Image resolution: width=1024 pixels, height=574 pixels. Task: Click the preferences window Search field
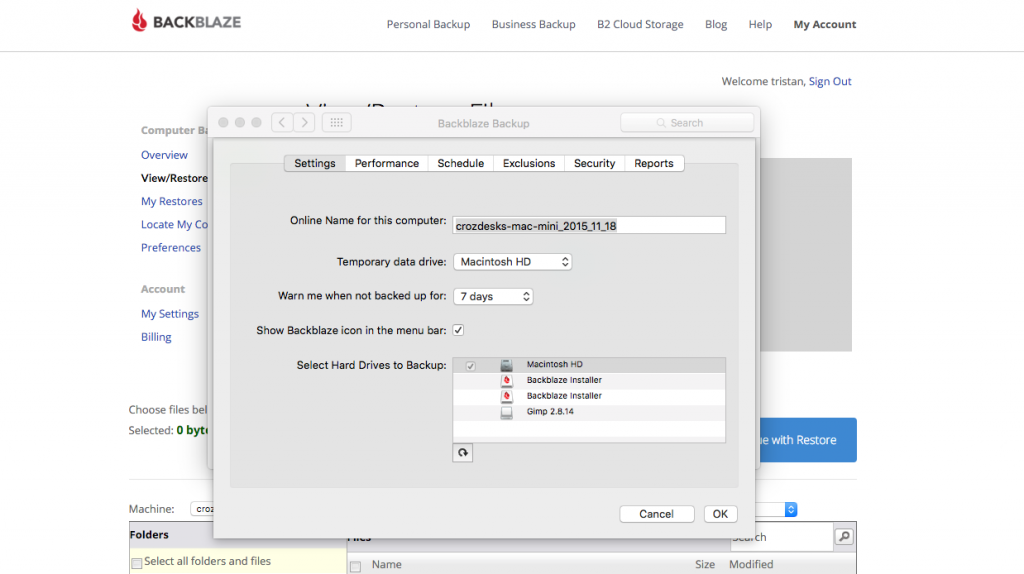point(687,123)
